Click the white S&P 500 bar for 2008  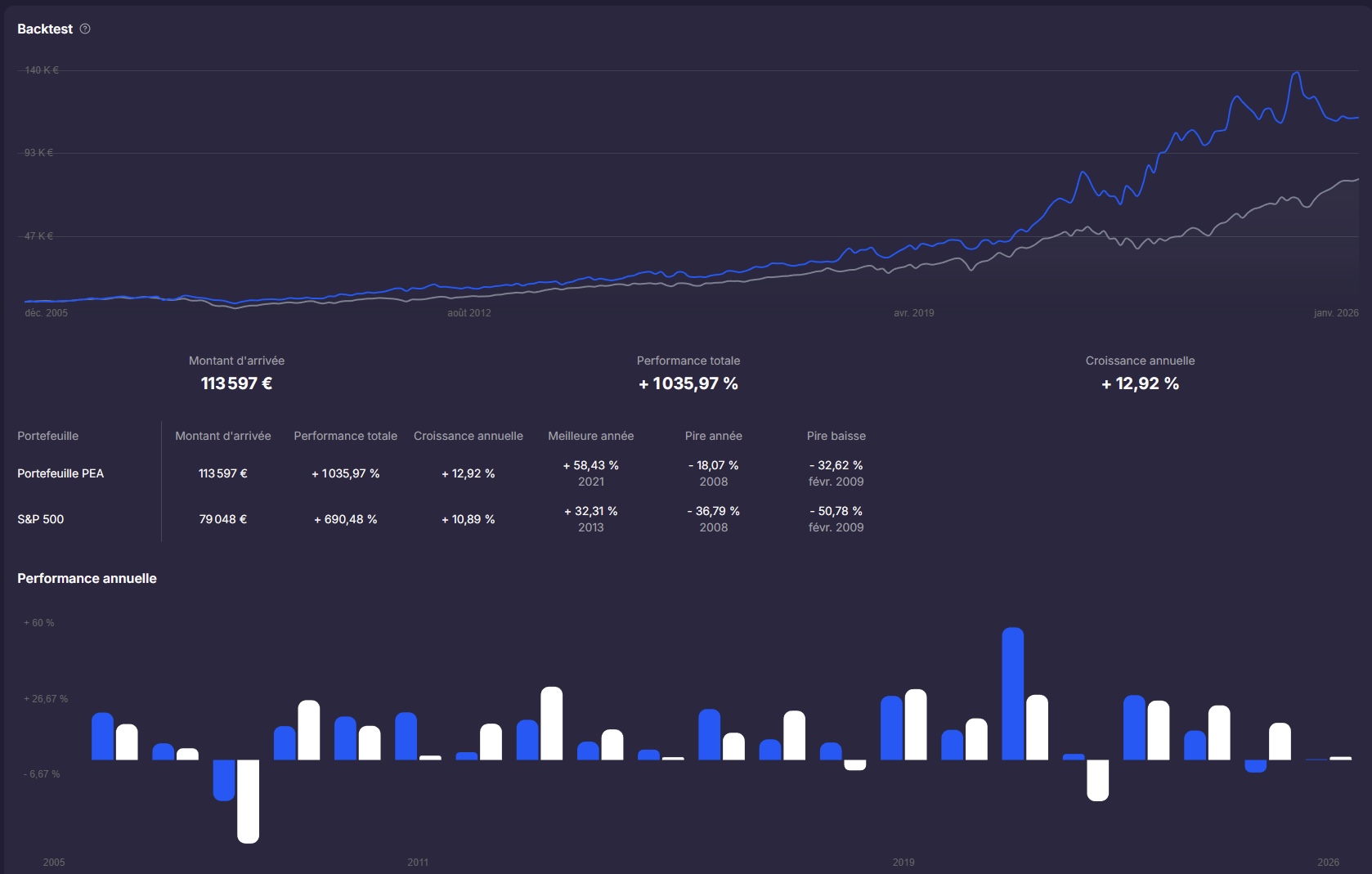(x=248, y=800)
